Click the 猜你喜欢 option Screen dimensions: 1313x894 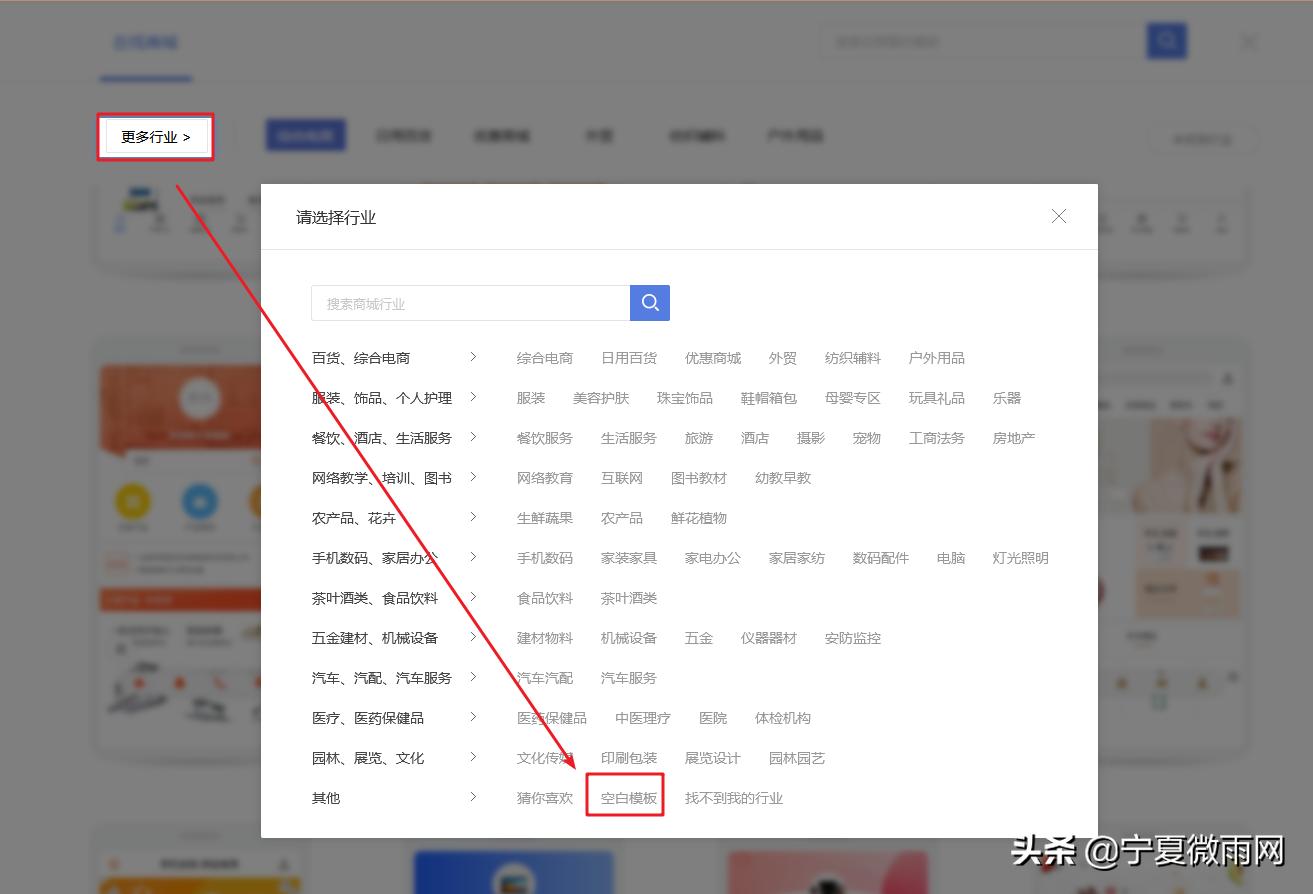tap(544, 797)
